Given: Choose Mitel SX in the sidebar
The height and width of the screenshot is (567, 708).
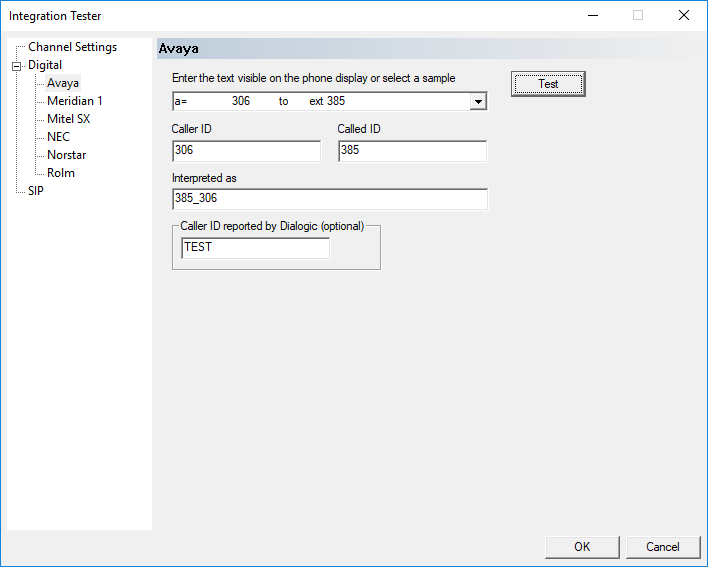Looking at the screenshot, I should click(69, 119).
